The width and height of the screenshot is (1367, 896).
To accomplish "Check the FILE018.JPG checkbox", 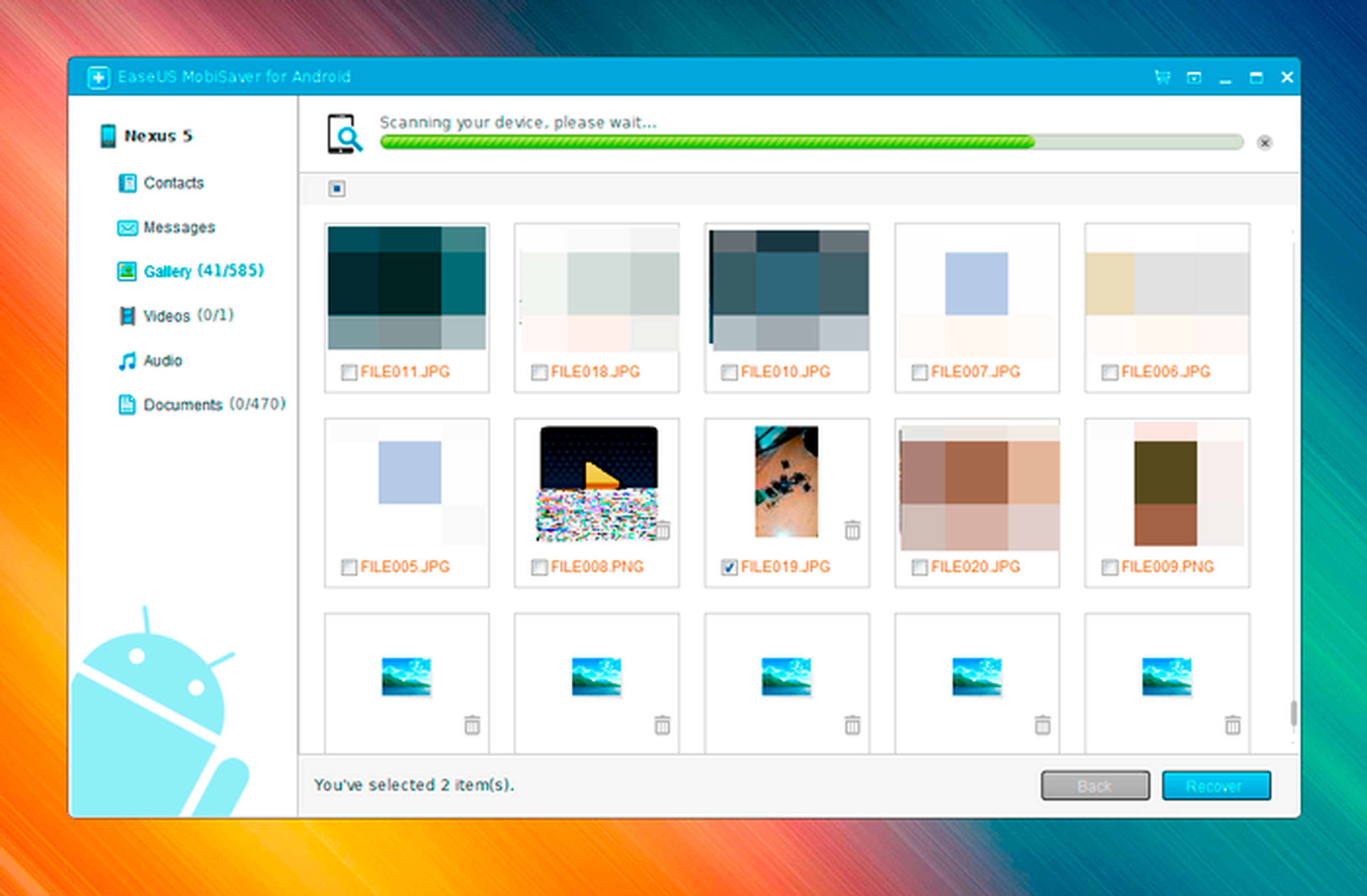I will click(539, 373).
